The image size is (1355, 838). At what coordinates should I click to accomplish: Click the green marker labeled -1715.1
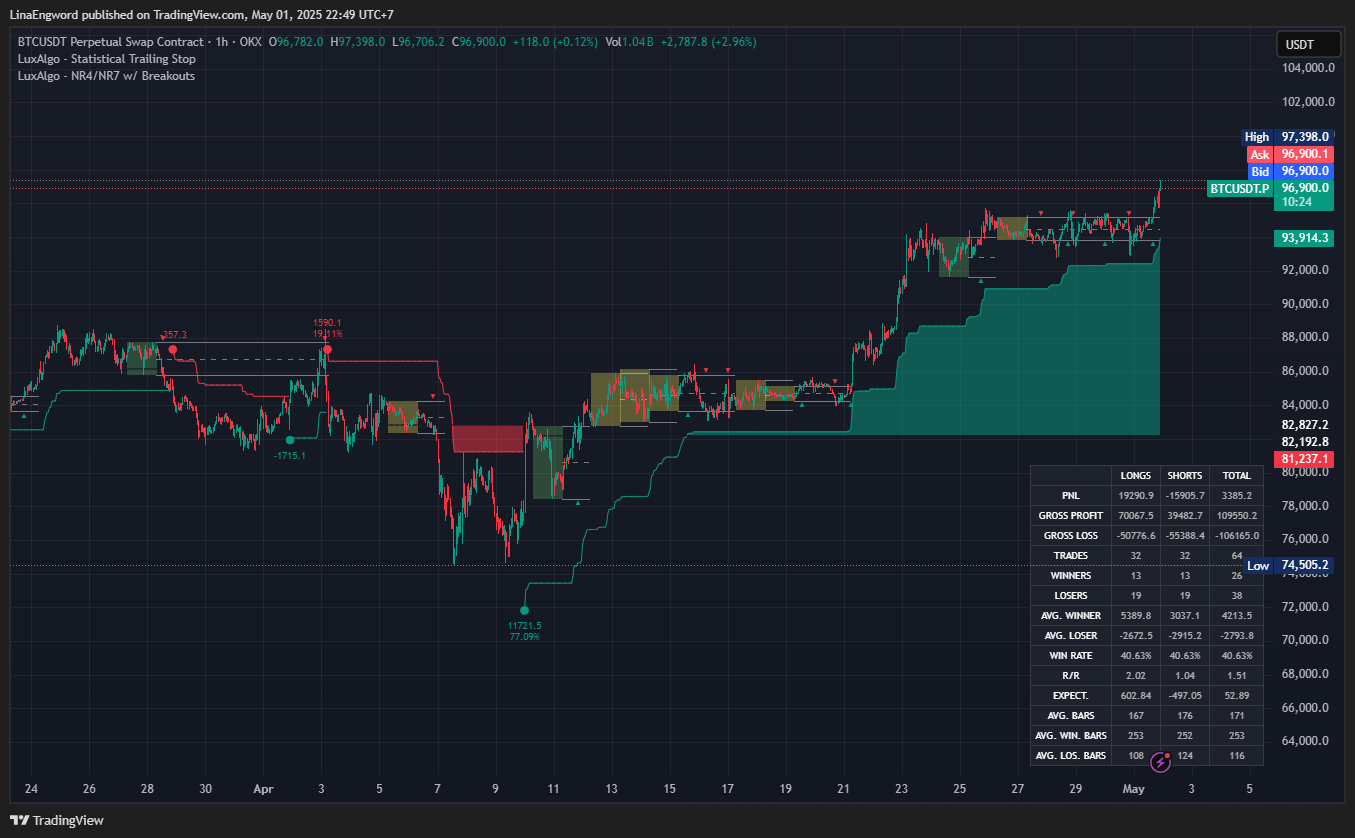click(290, 440)
